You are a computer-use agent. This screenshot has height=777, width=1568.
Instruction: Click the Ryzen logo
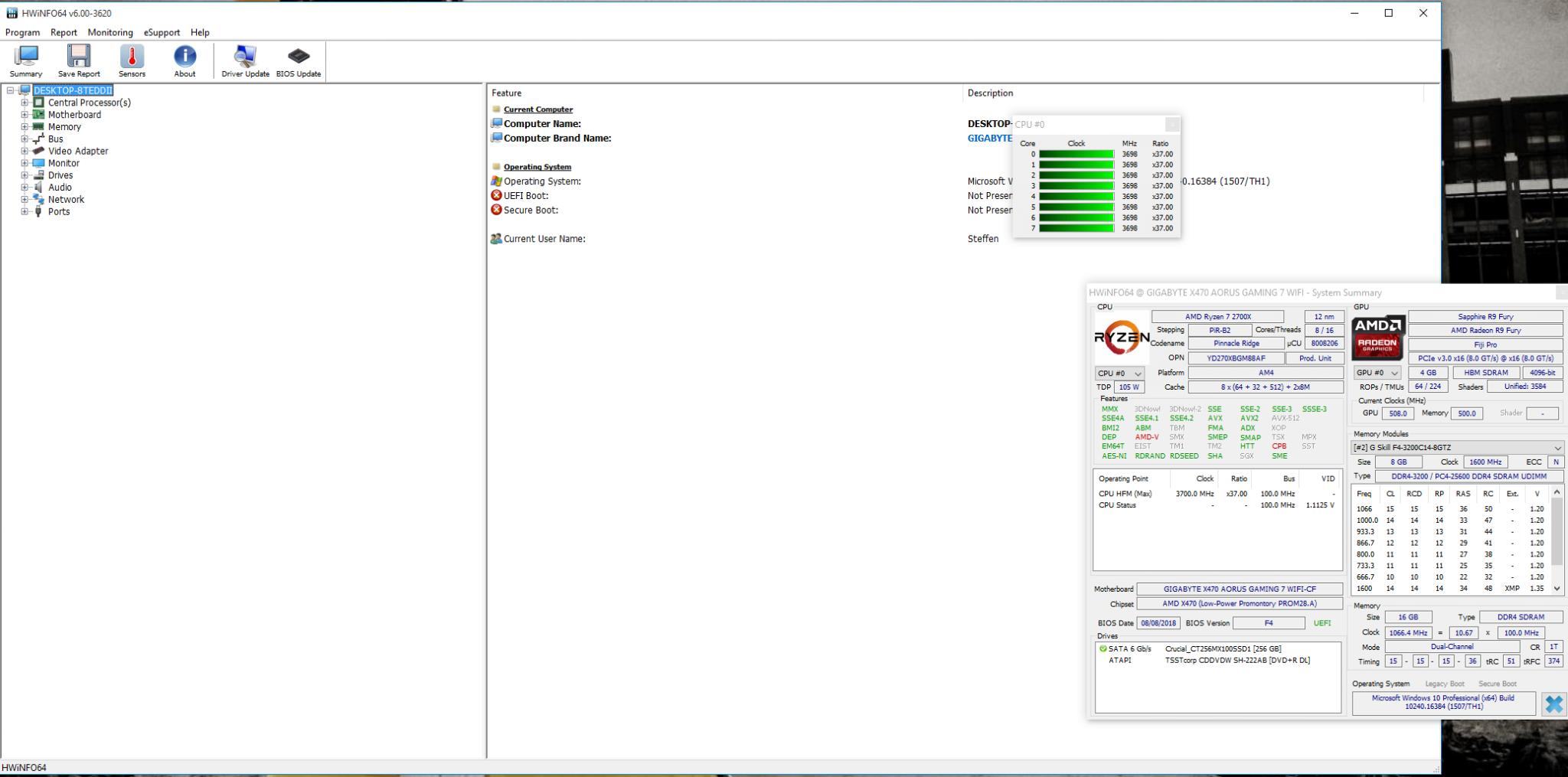pyautogui.click(x=1122, y=337)
